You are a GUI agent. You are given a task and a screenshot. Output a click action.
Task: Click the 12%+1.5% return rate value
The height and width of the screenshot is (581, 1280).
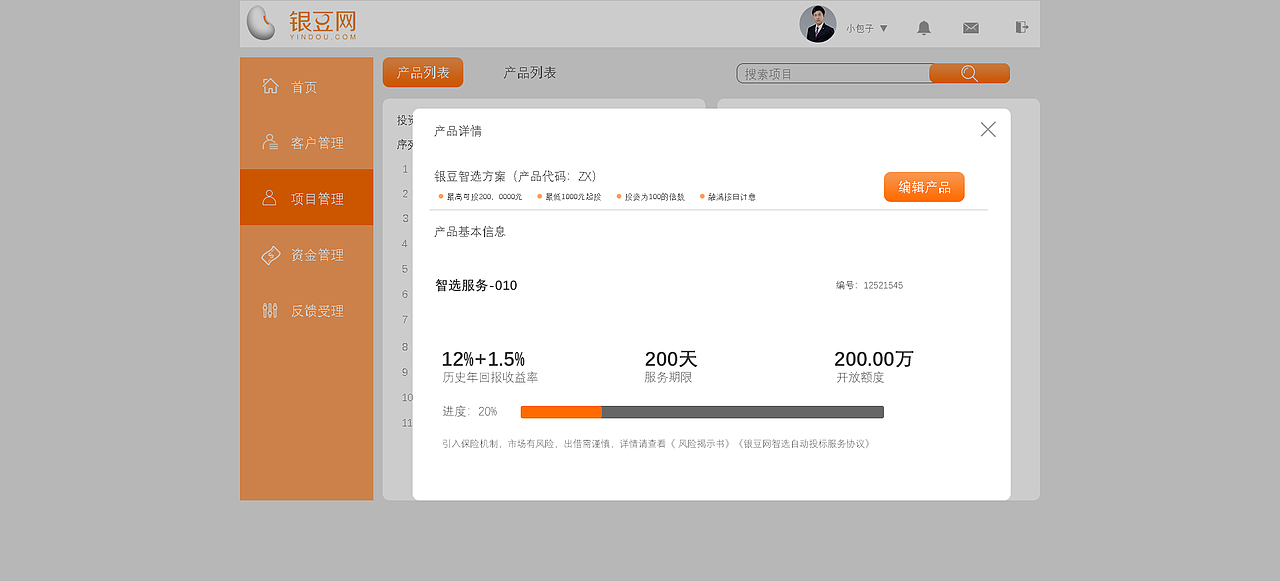483,359
